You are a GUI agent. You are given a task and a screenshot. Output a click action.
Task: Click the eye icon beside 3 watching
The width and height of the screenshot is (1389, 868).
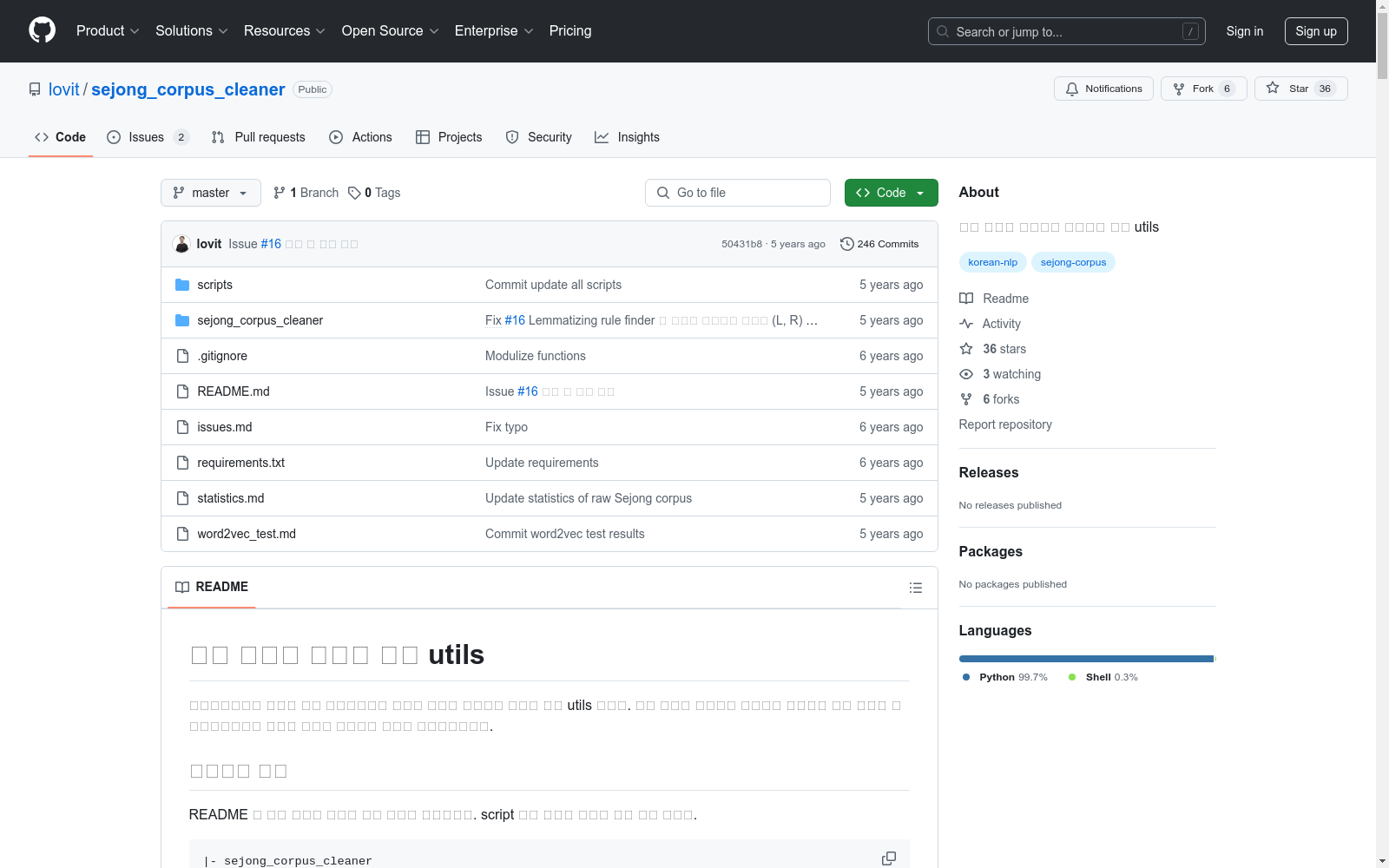pos(966,374)
